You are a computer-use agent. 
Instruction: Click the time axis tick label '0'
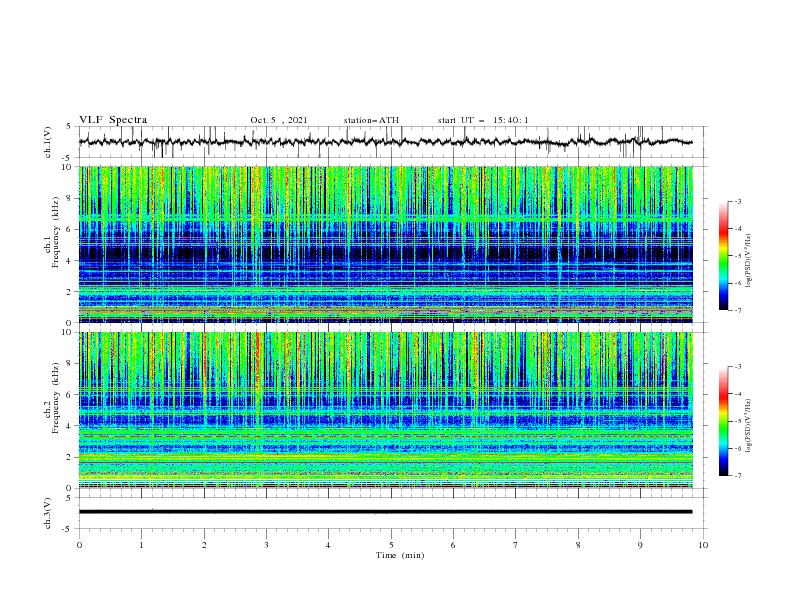79,545
